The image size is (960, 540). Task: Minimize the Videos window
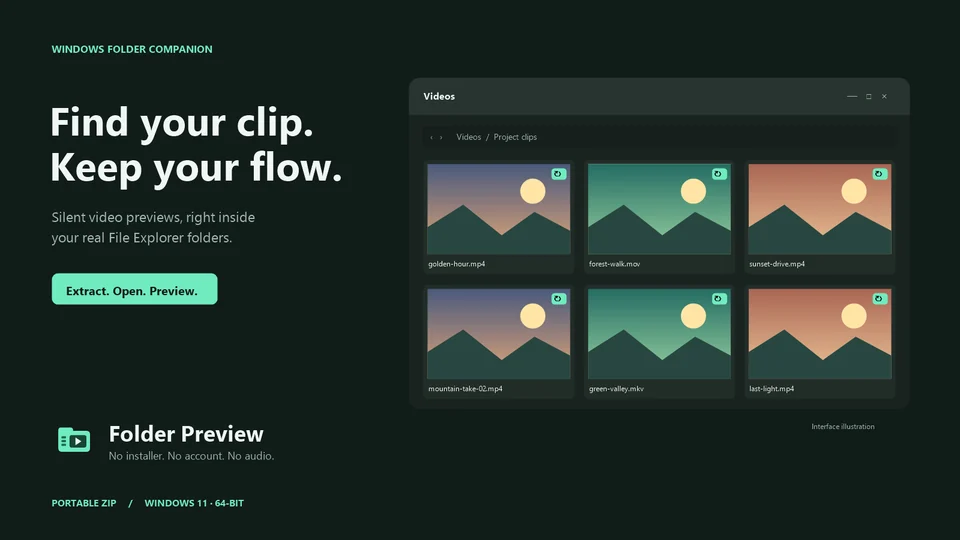tap(852, 96)
